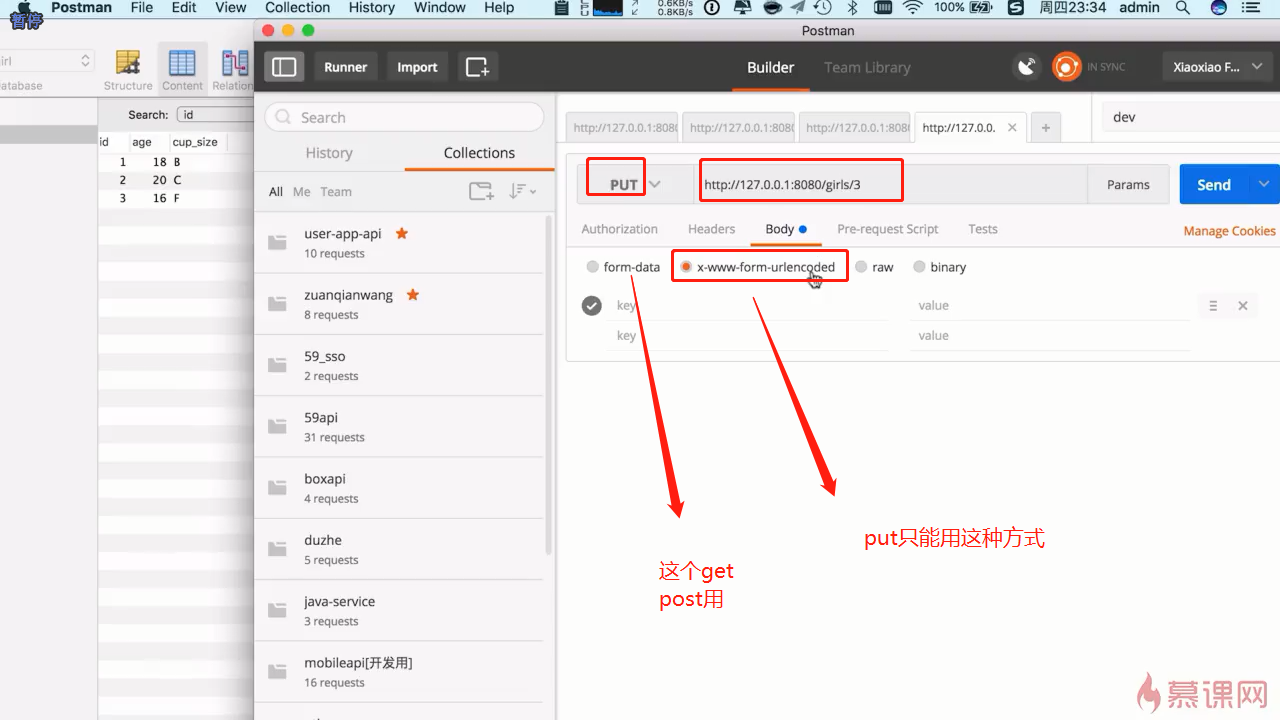Click the Wi-Fi icon in menu bar
Viewport: 1280px width, 720px height.
[912, 8]
